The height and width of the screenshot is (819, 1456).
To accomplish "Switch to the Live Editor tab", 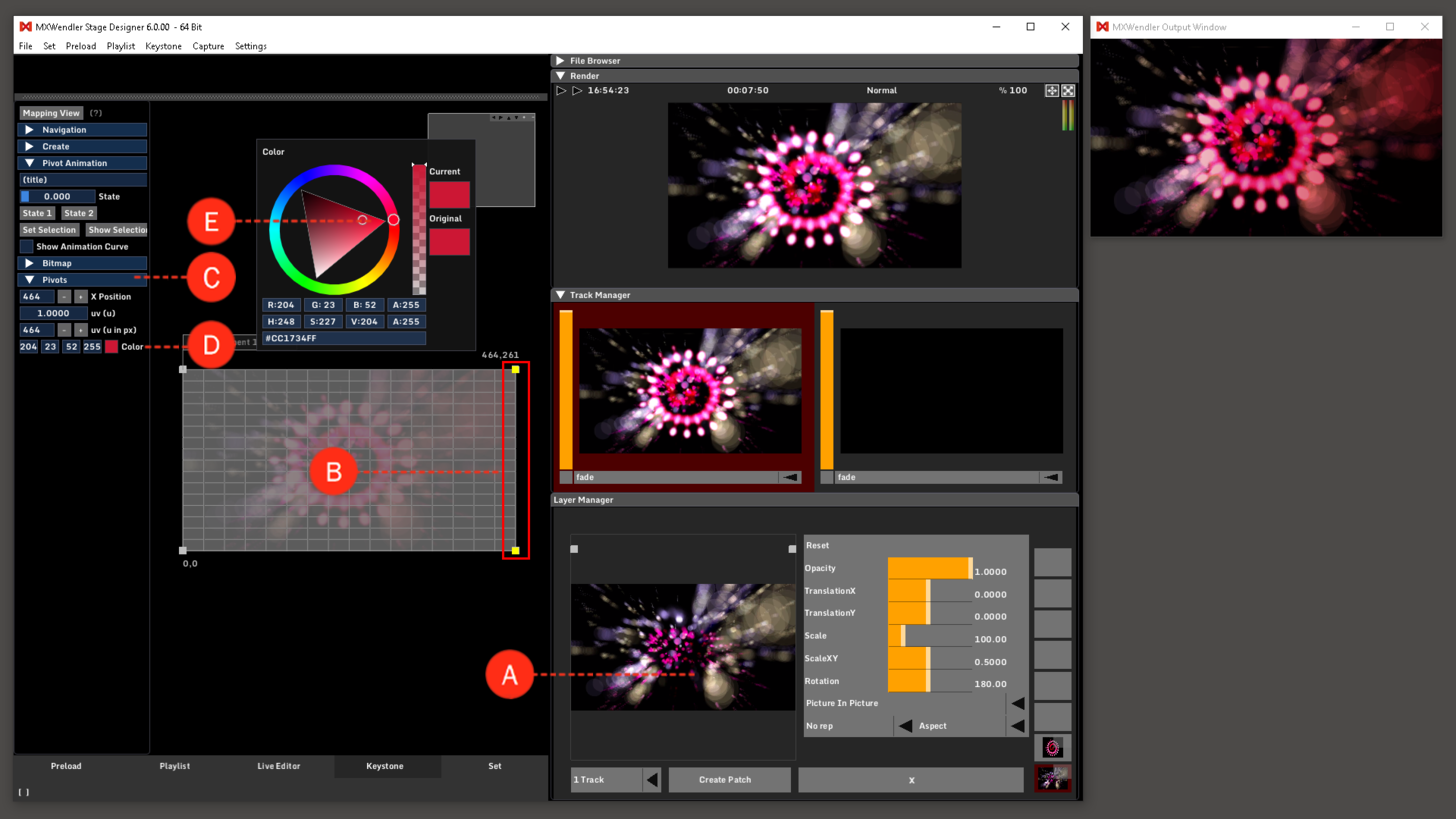I will pos(279,766).
